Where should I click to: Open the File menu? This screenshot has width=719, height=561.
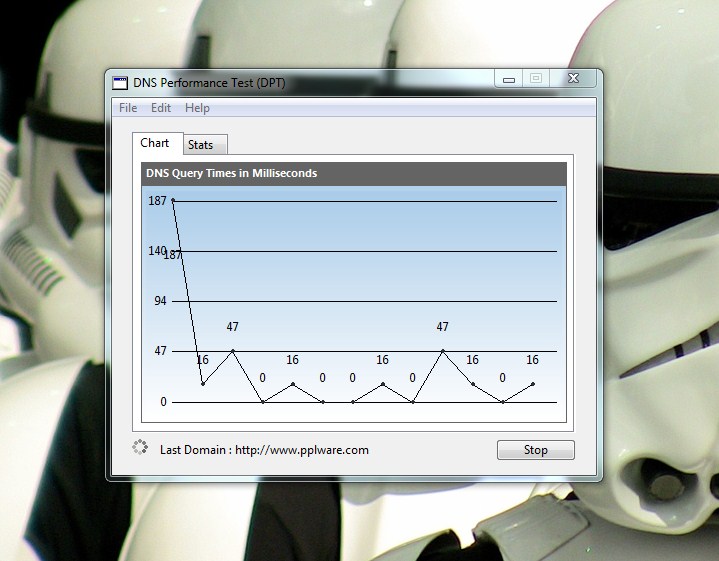[128, 108]
